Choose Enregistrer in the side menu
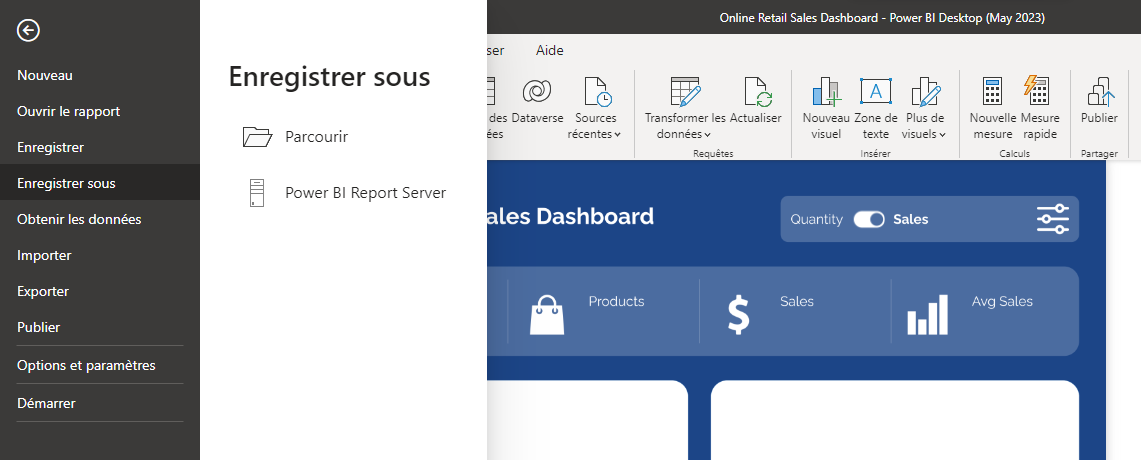1141x460 pixels. (51, 147)
